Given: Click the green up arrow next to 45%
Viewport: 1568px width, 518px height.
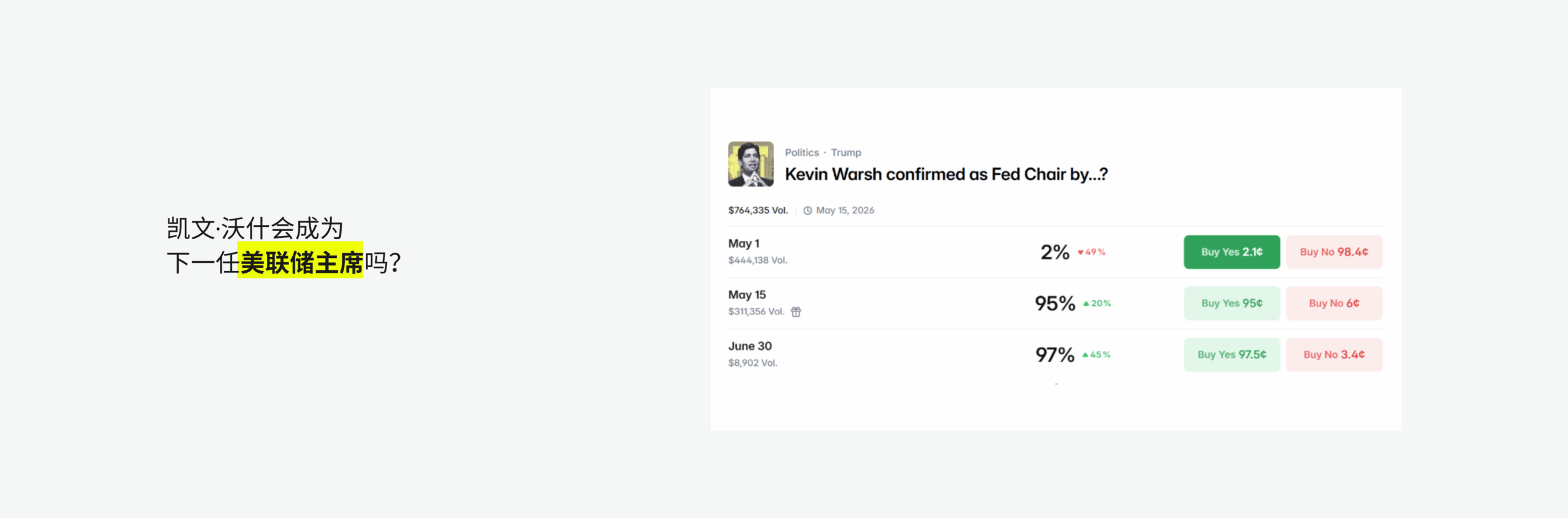Looking at the screenshot, I should point(1085,355).
